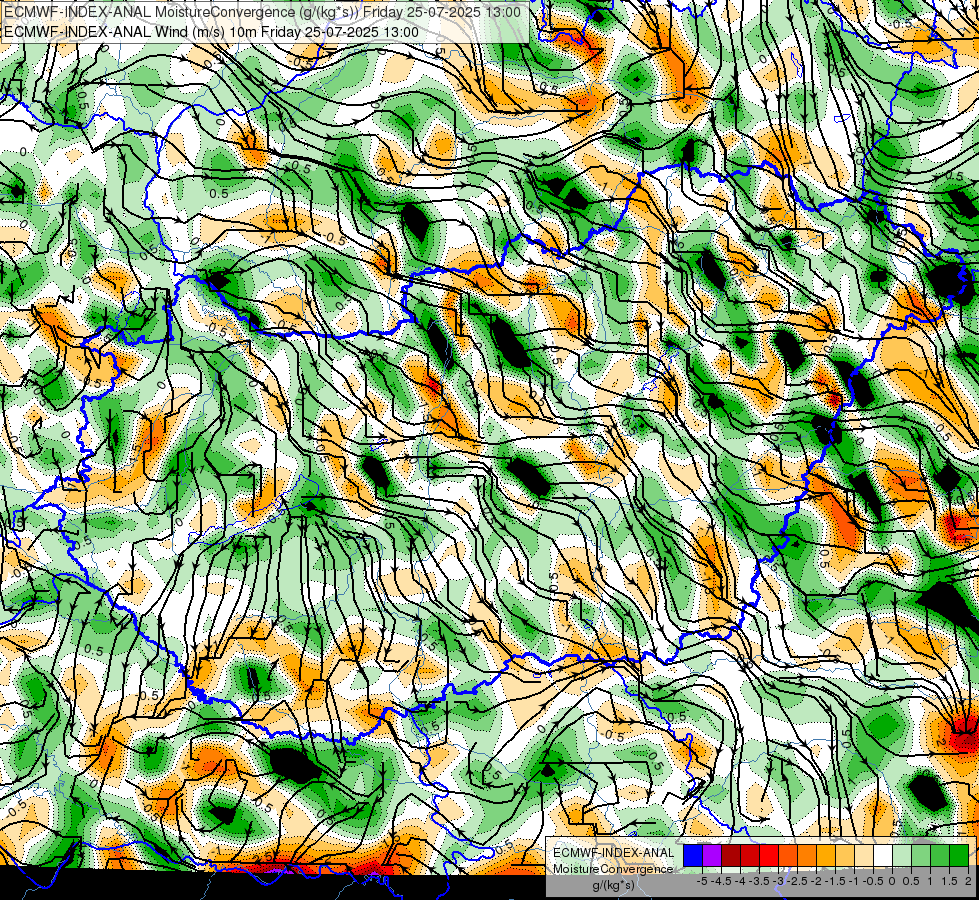Click the legend tick value '-3.5'
The image size is (979, 900).
click(759, 881)
